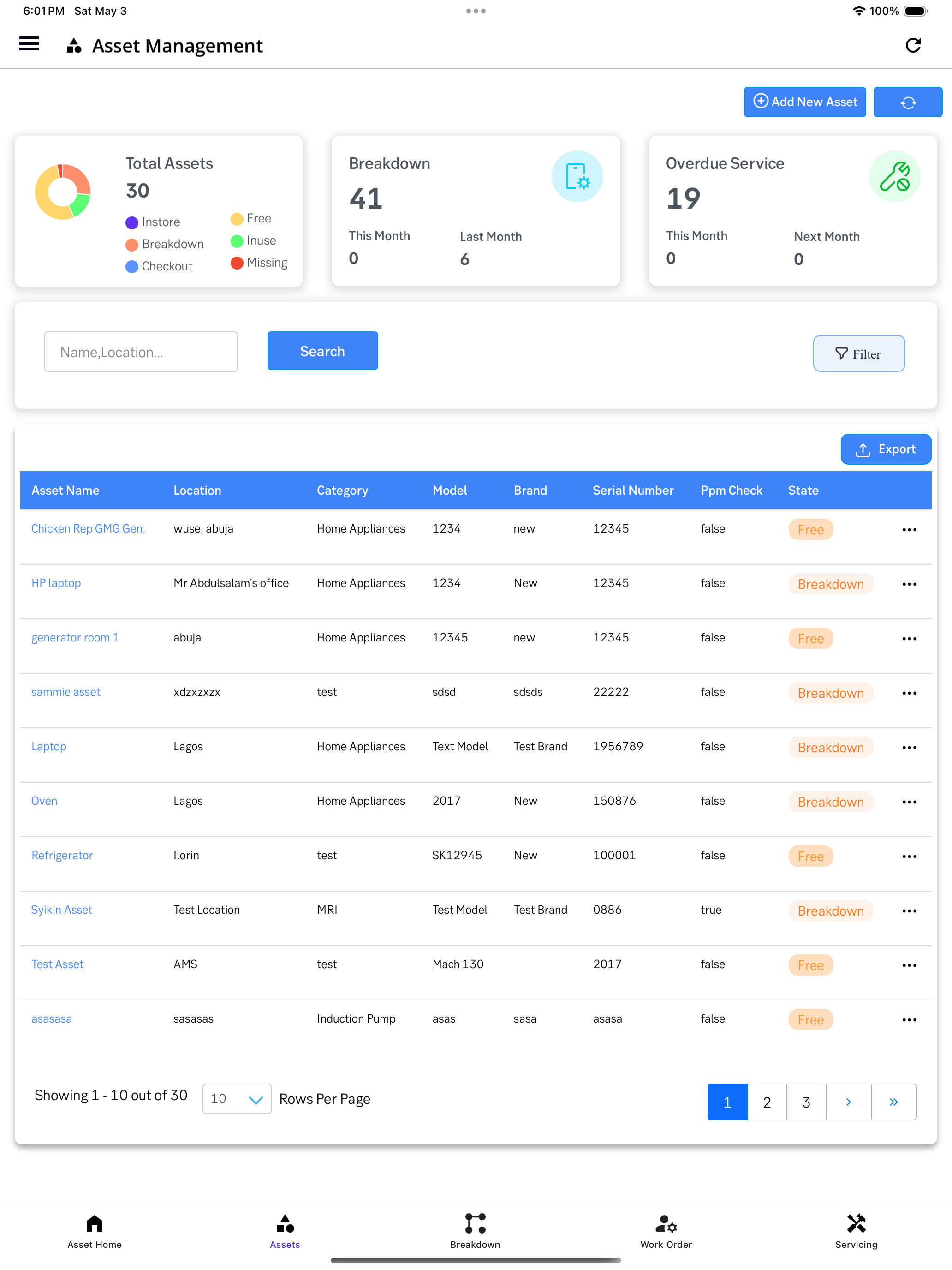Open the sammie asset link
Image resolution: width=952 pixels, height=1270 pixels.
(65, 692)
